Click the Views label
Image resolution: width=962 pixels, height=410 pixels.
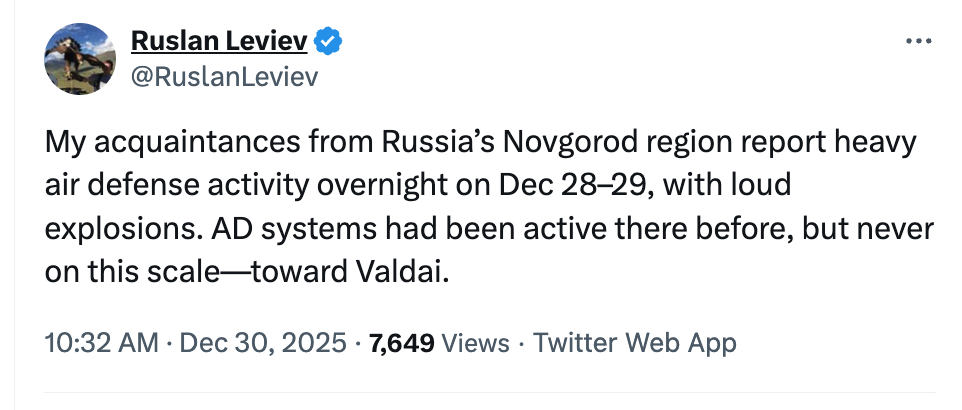(x=476, y=343)
